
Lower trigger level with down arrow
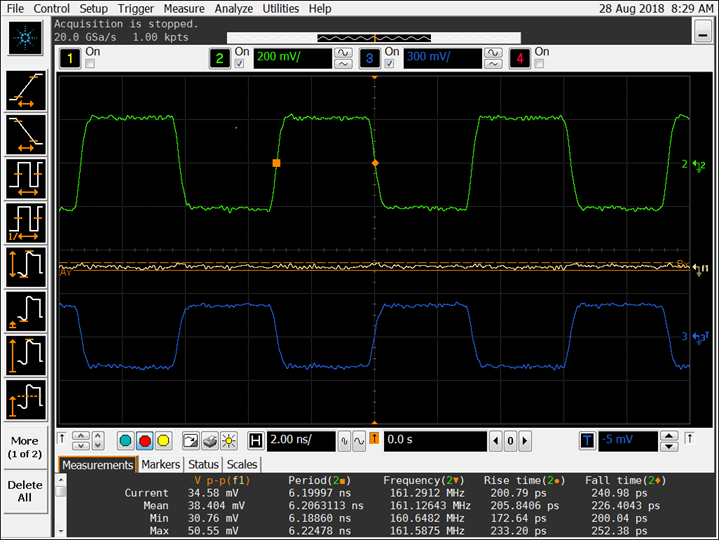669,446
